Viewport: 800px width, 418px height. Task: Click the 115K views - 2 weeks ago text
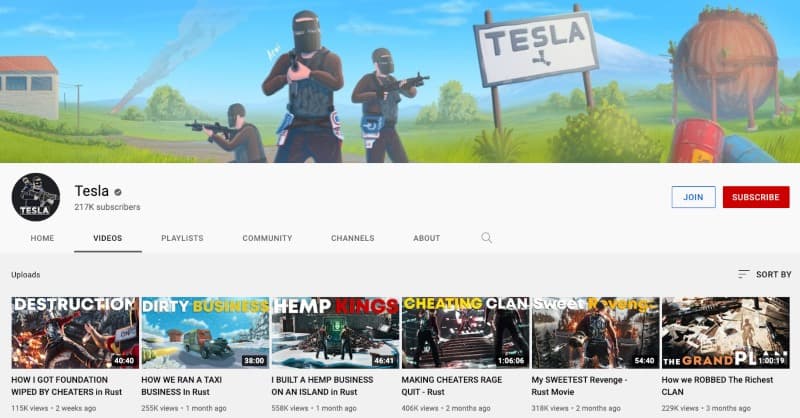coord(54,408)
